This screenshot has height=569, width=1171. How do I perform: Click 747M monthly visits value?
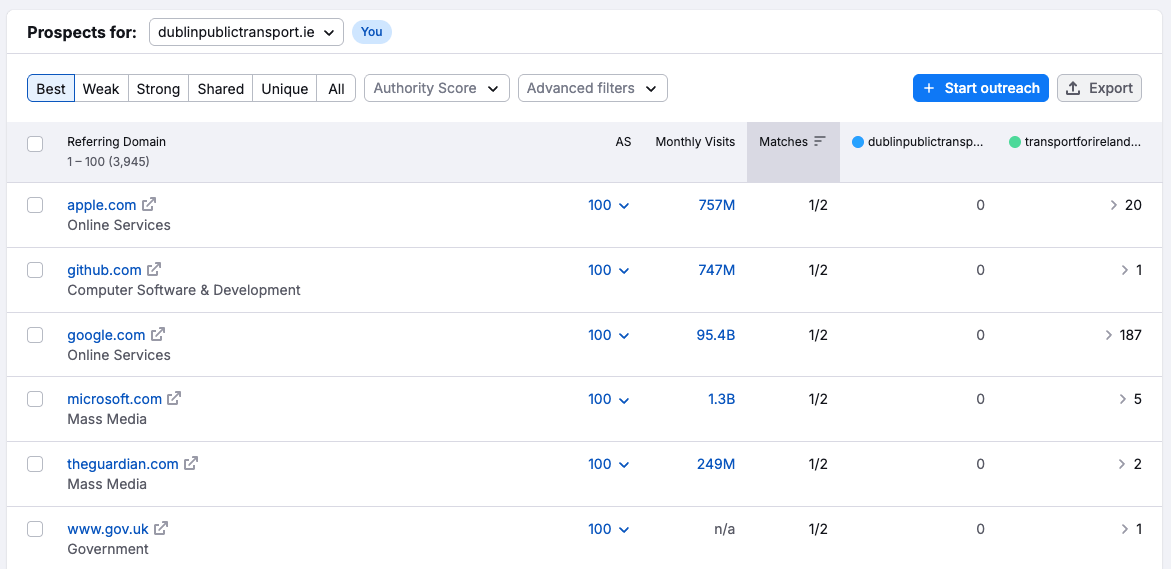716,270
